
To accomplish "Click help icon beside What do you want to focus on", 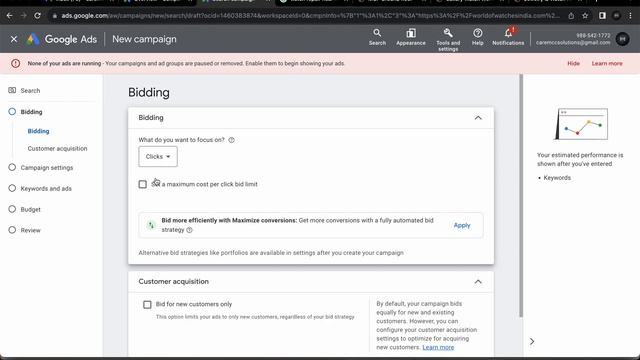I will (x=231, y=140).
